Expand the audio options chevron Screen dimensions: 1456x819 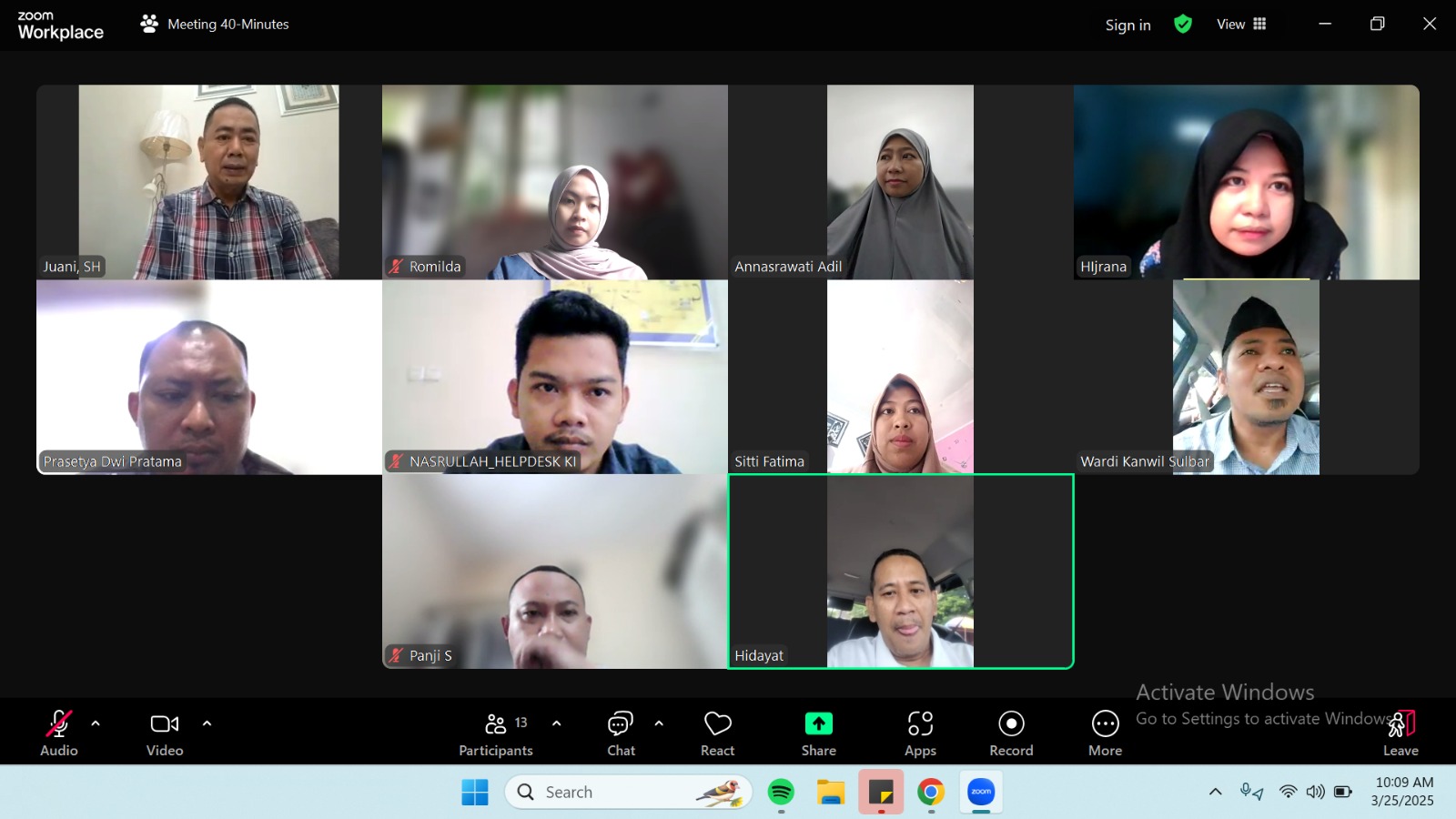click(96, 724)
